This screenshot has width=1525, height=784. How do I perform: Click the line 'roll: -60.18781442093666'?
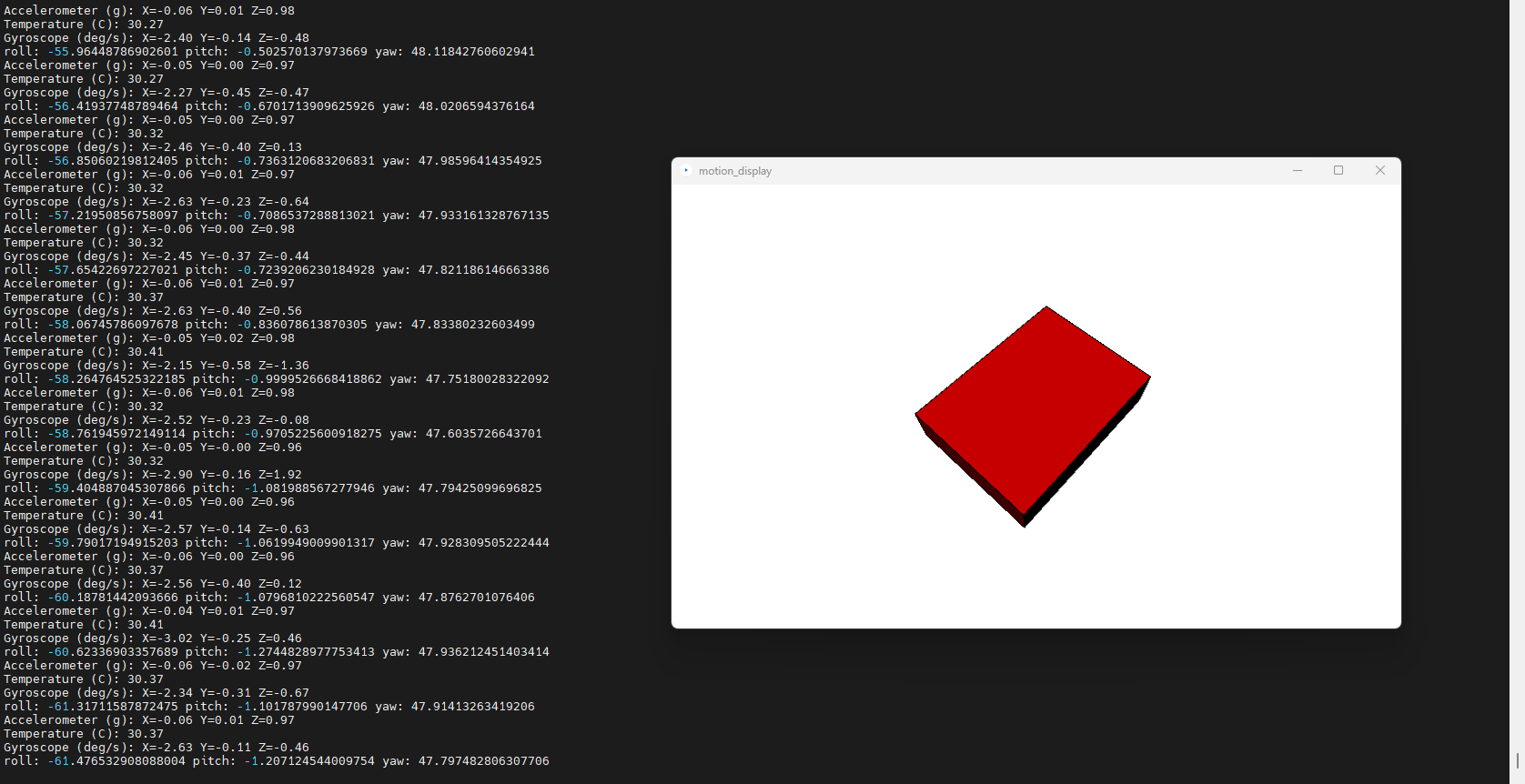click(269, 598)
